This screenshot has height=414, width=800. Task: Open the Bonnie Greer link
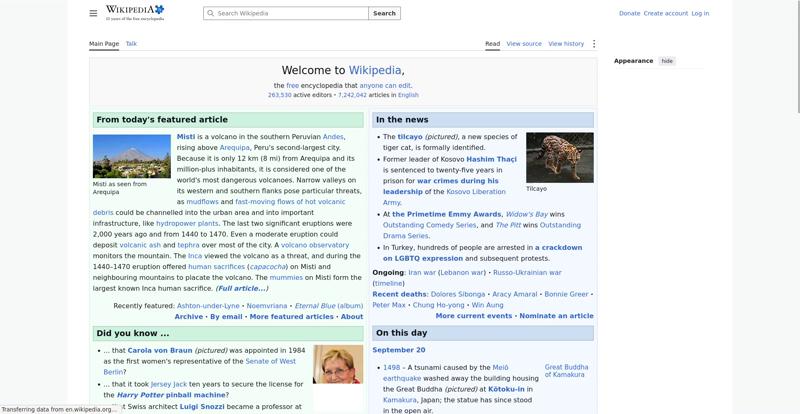566,295
